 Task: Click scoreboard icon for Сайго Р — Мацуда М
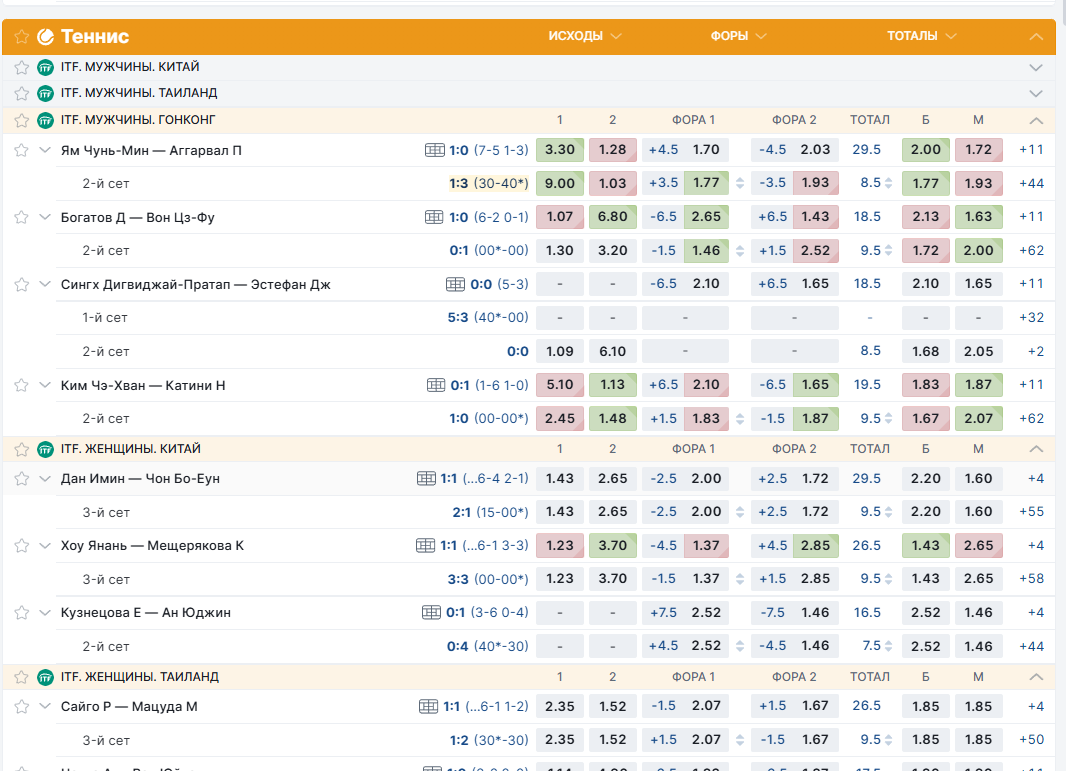tap(428, 706)
